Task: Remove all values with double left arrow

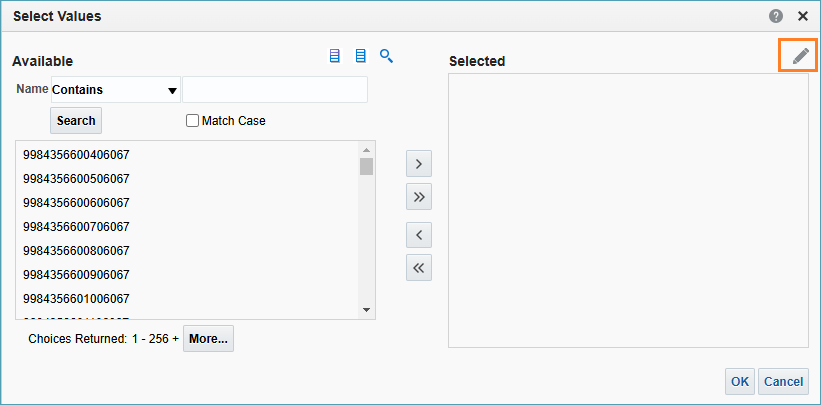Action: coord(419,268)
